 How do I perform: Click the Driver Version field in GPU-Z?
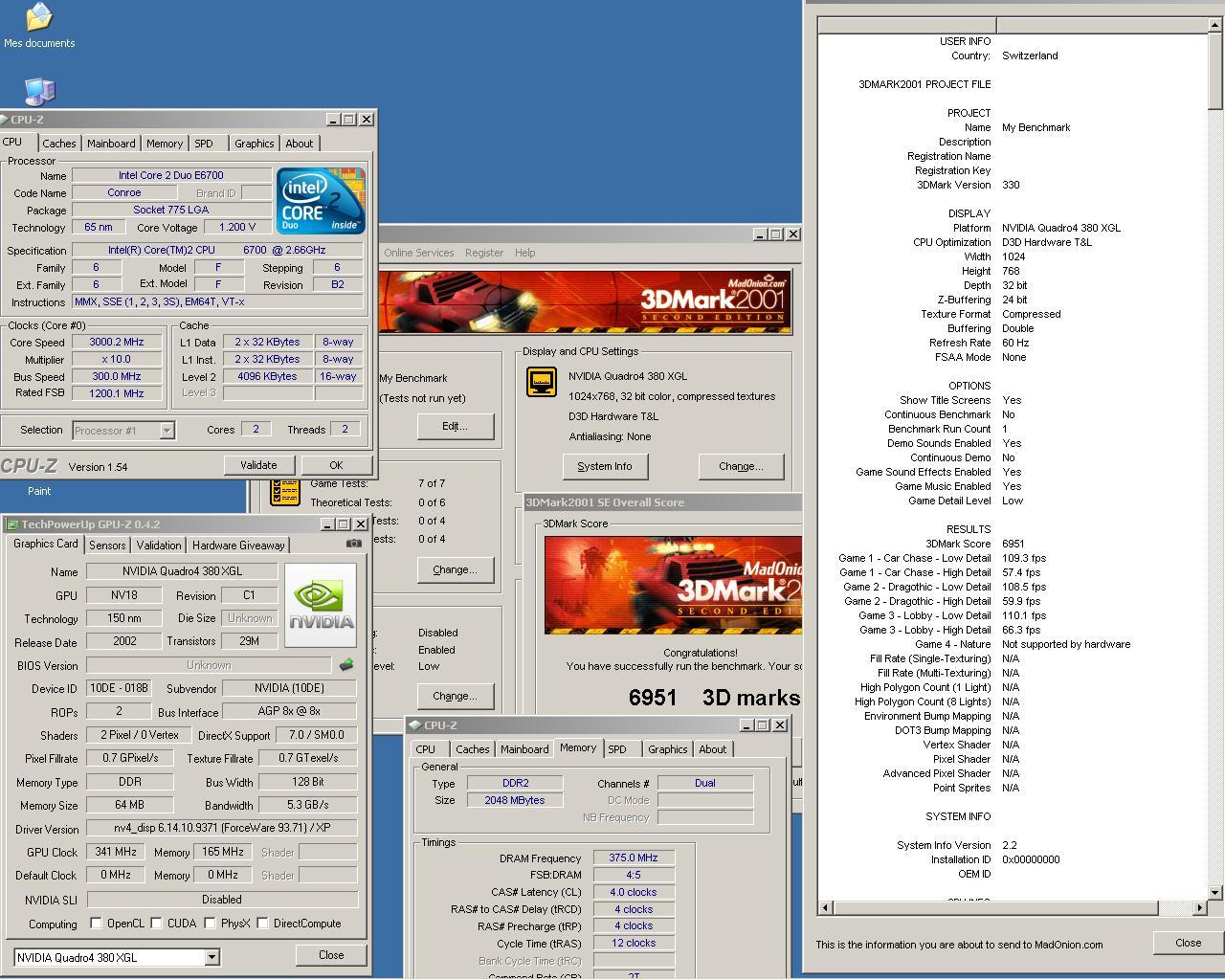pyautogui.click(x=222, y=828)
